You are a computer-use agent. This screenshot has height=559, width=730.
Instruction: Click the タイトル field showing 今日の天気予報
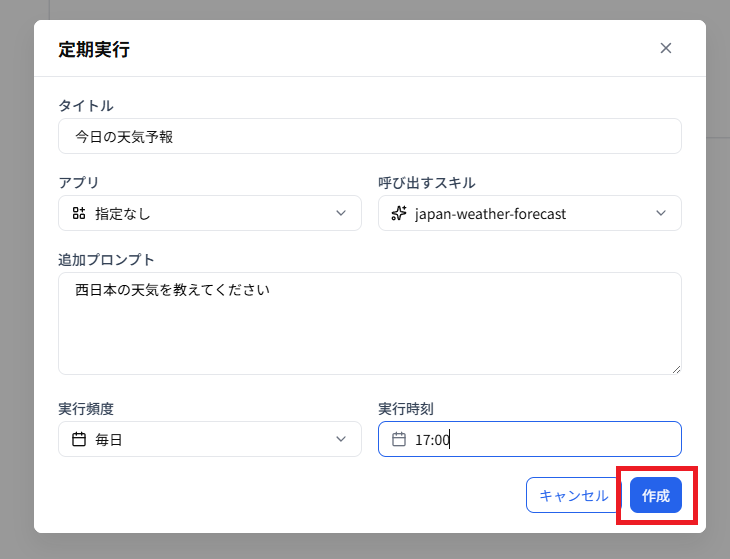click(370, 136)
